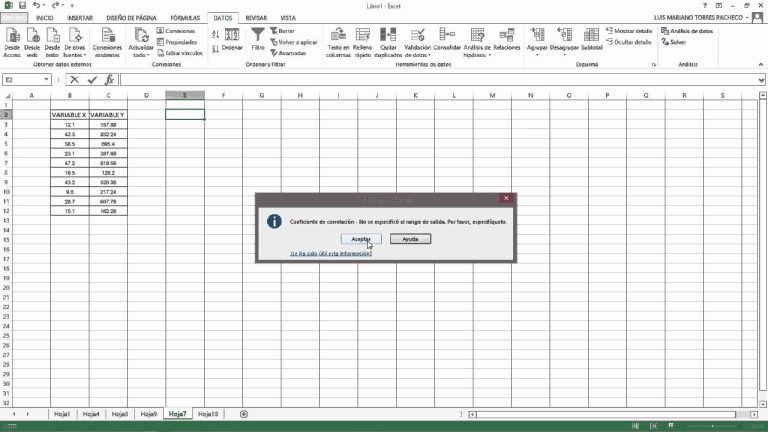Toggle the Filtro funnel icon
Screen dimensions: 768x432
pyautogui.click(x=258, y=39)
